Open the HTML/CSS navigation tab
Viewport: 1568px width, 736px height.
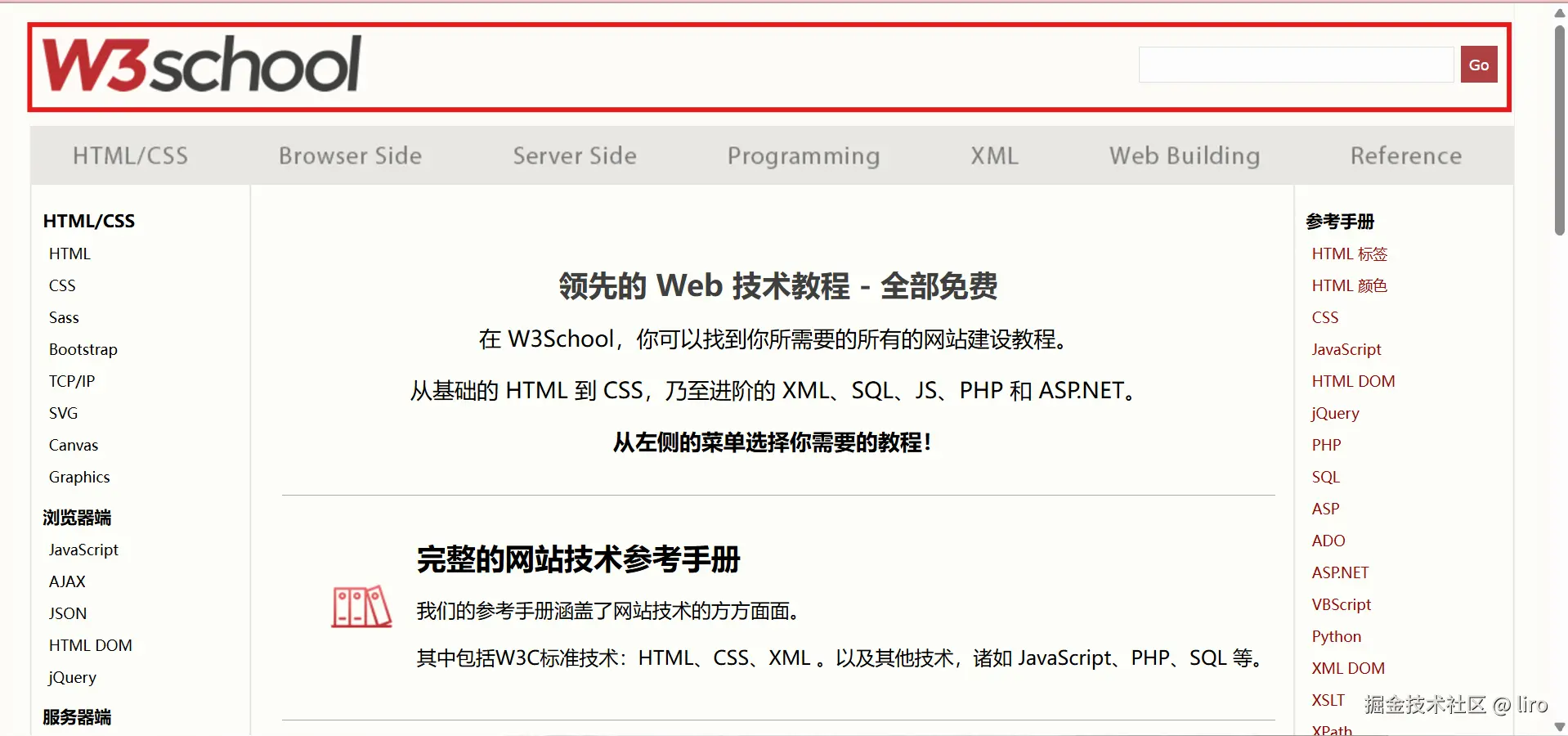click(x=130, y=155)
